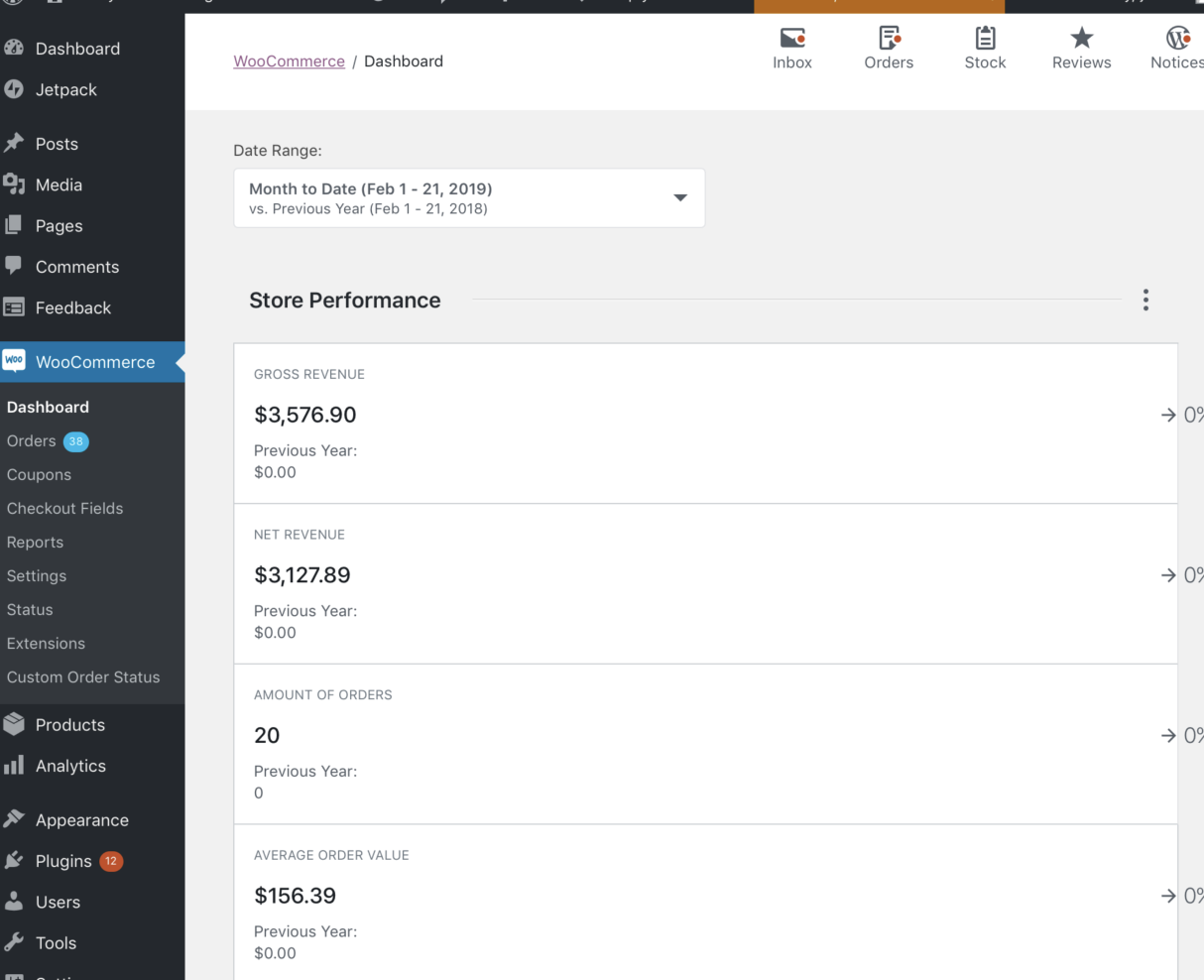Click the Jetpack icon in sidebar
Image resolution: width=1204 pixels, height=980 pixels.
pos(14,89)
